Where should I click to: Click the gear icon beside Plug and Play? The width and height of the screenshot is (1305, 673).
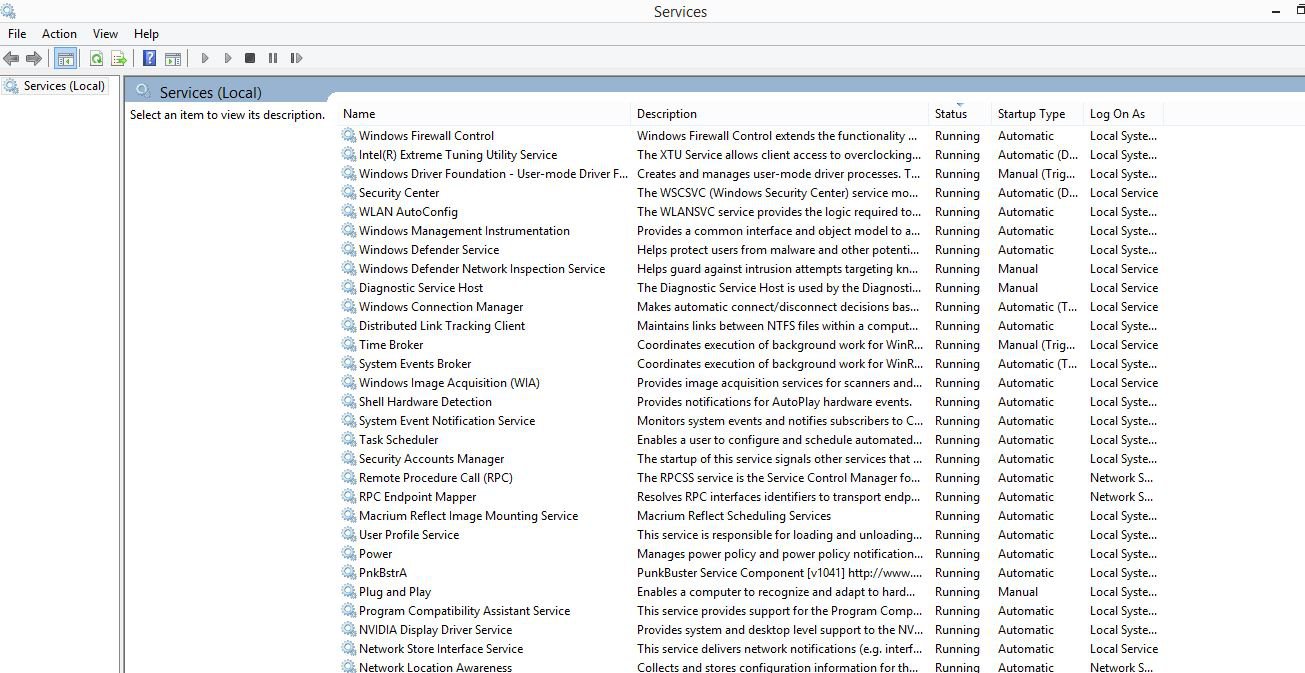[349, 592]
